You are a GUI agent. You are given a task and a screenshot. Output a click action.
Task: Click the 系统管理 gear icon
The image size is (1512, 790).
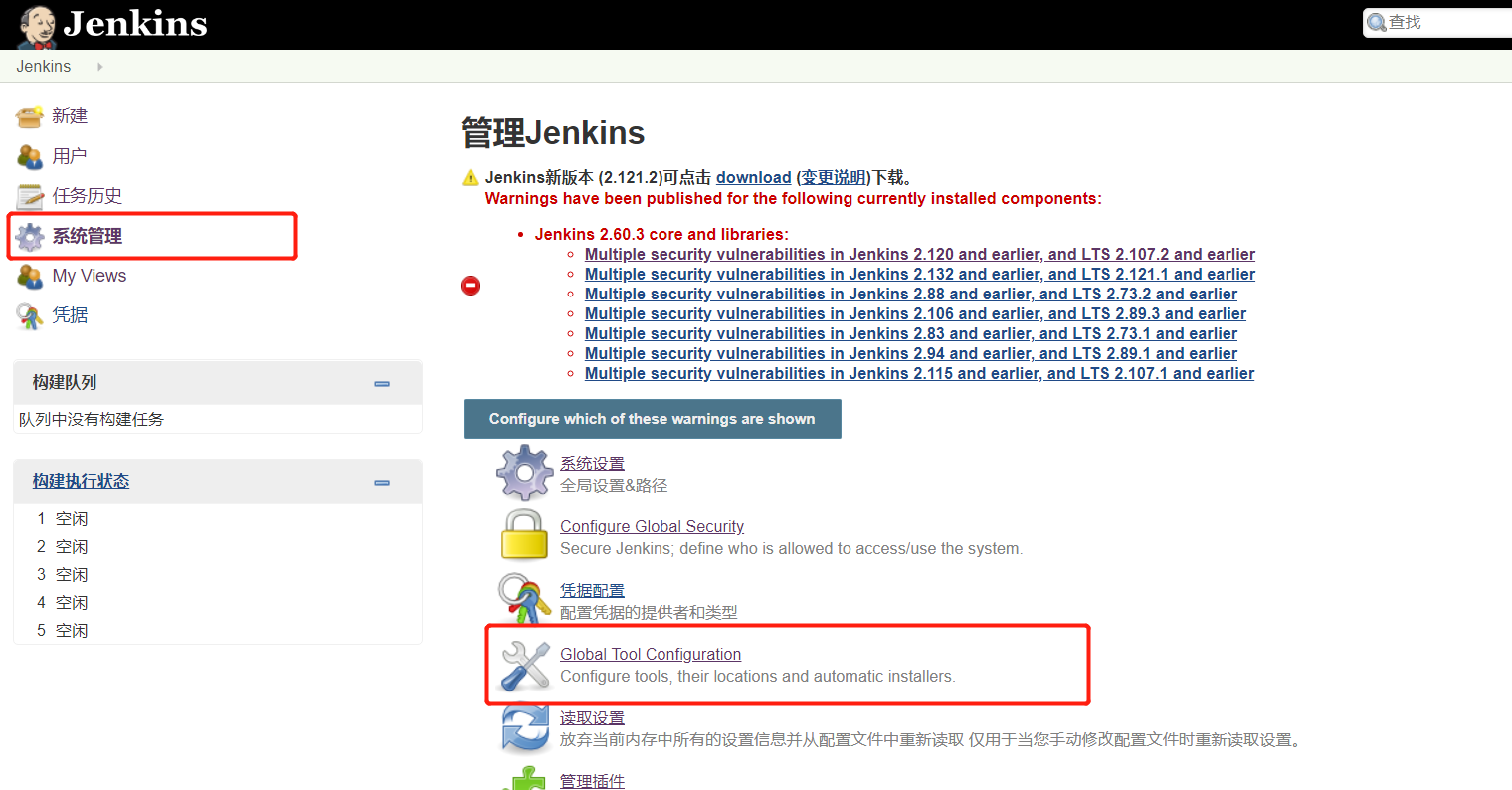pyautogui.click(x=30, y=237)
